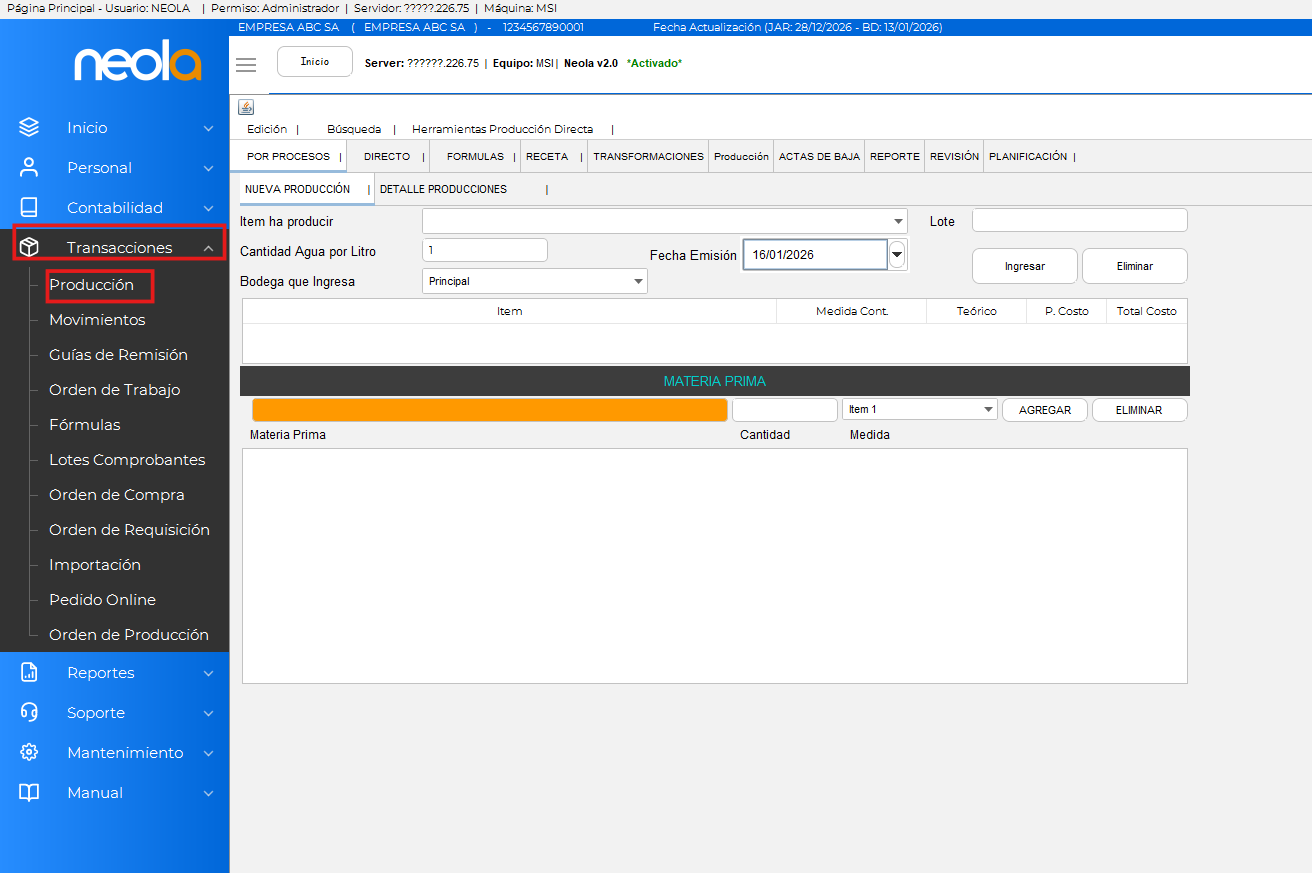The width and height of the screenshot is (1312, 873).
Task: Click the Contabilidad book icon
Action: coord(29,208)
